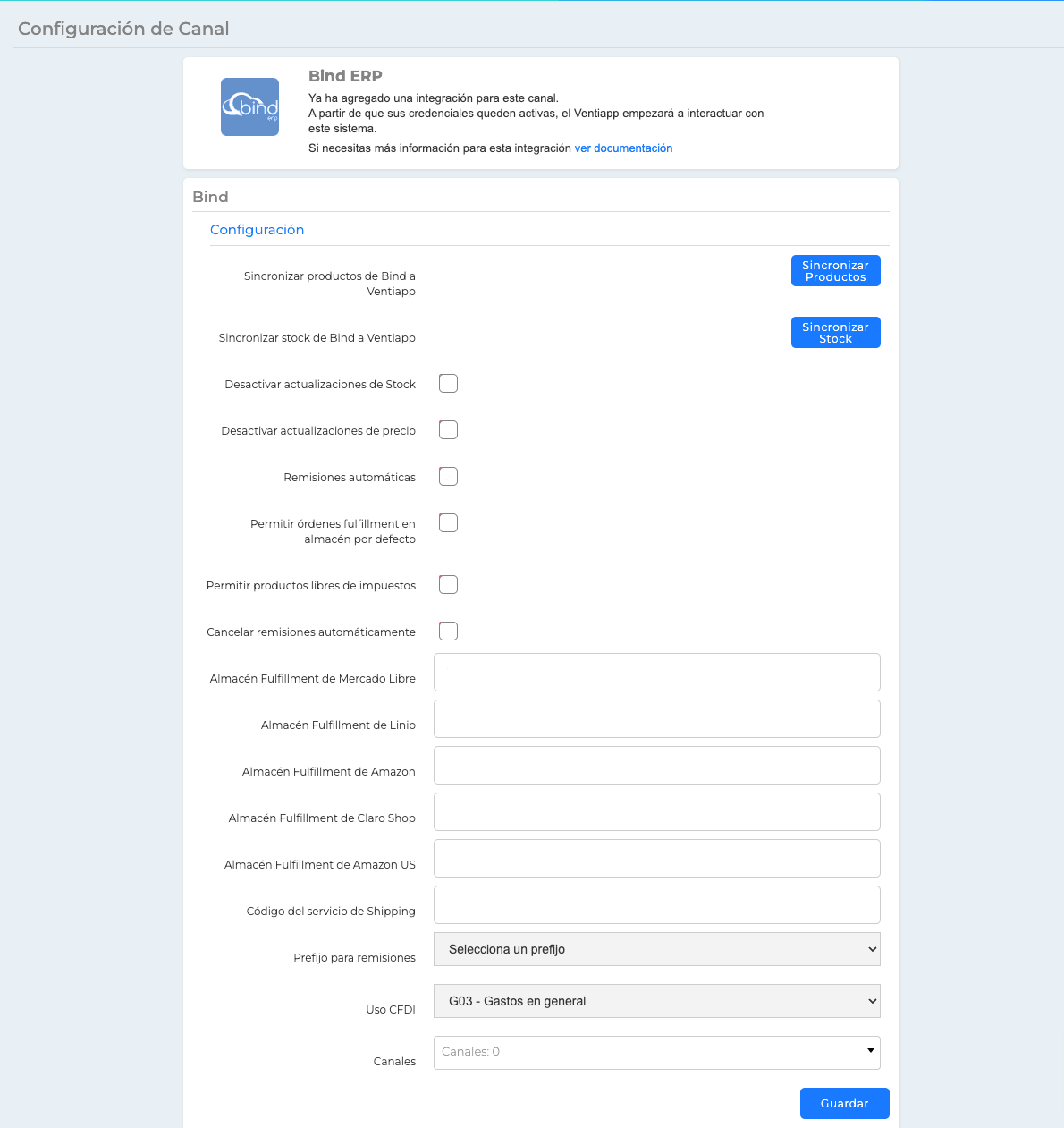The height and width of the screenshot is (1128, 1064).
Task: Check Desactivar actualizaciones de Stock
Action: tap(448, 384)
